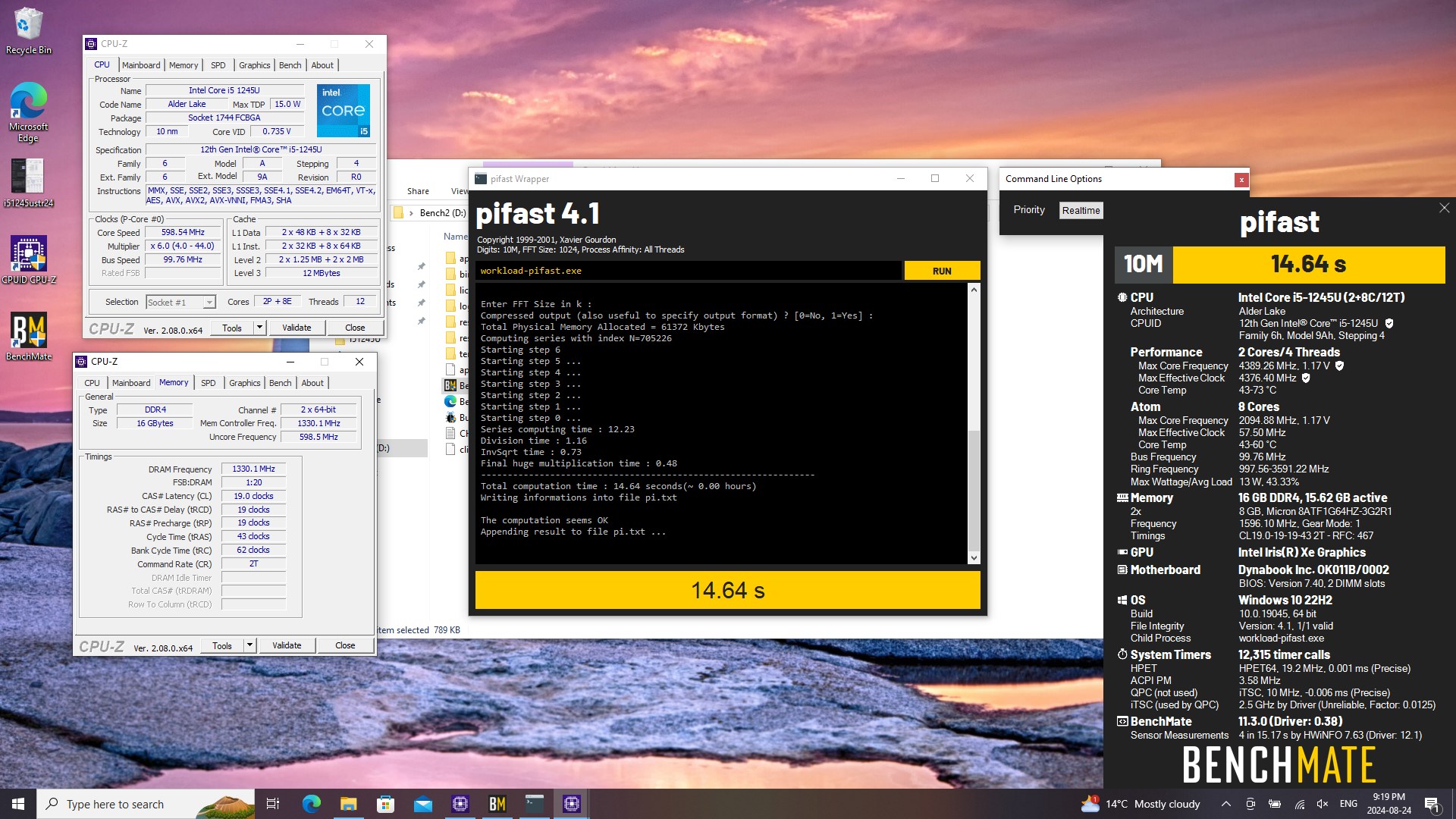Screen dimensions: 1456x819
Task: Click the shield icon after 4389.26 MHz, 1.17 V
Action: [x=1339, y=366]
